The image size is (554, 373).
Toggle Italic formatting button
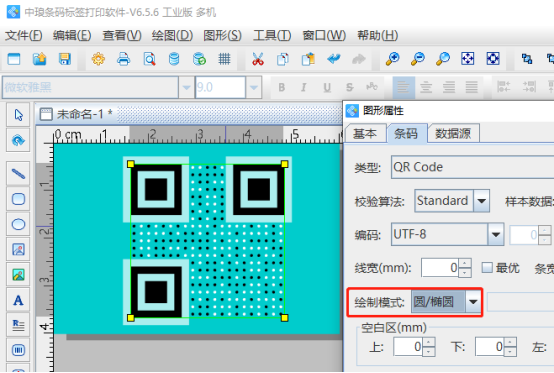tap(304, 87)
